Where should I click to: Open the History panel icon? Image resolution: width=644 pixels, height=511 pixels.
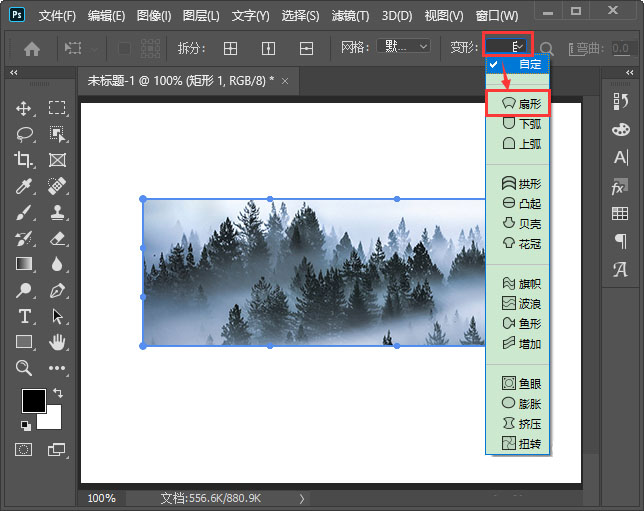click(x=621, y=101)
